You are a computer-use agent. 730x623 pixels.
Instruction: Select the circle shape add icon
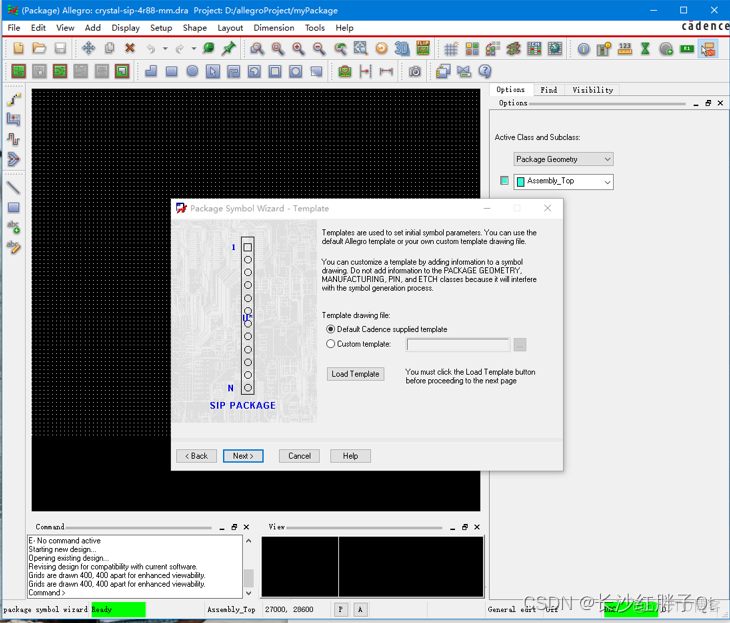[192, 71]
